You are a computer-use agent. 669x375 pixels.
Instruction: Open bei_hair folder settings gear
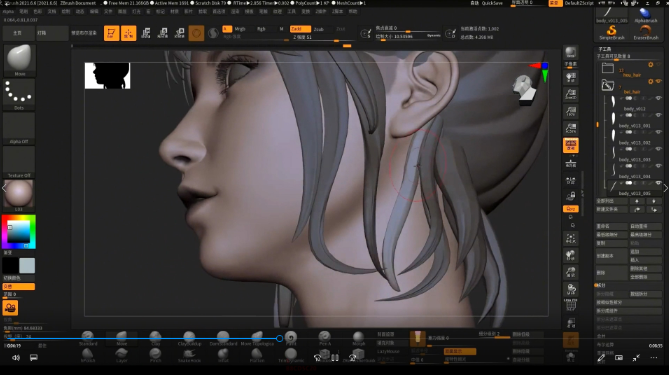pyautogui.click(x=651, y=81)
